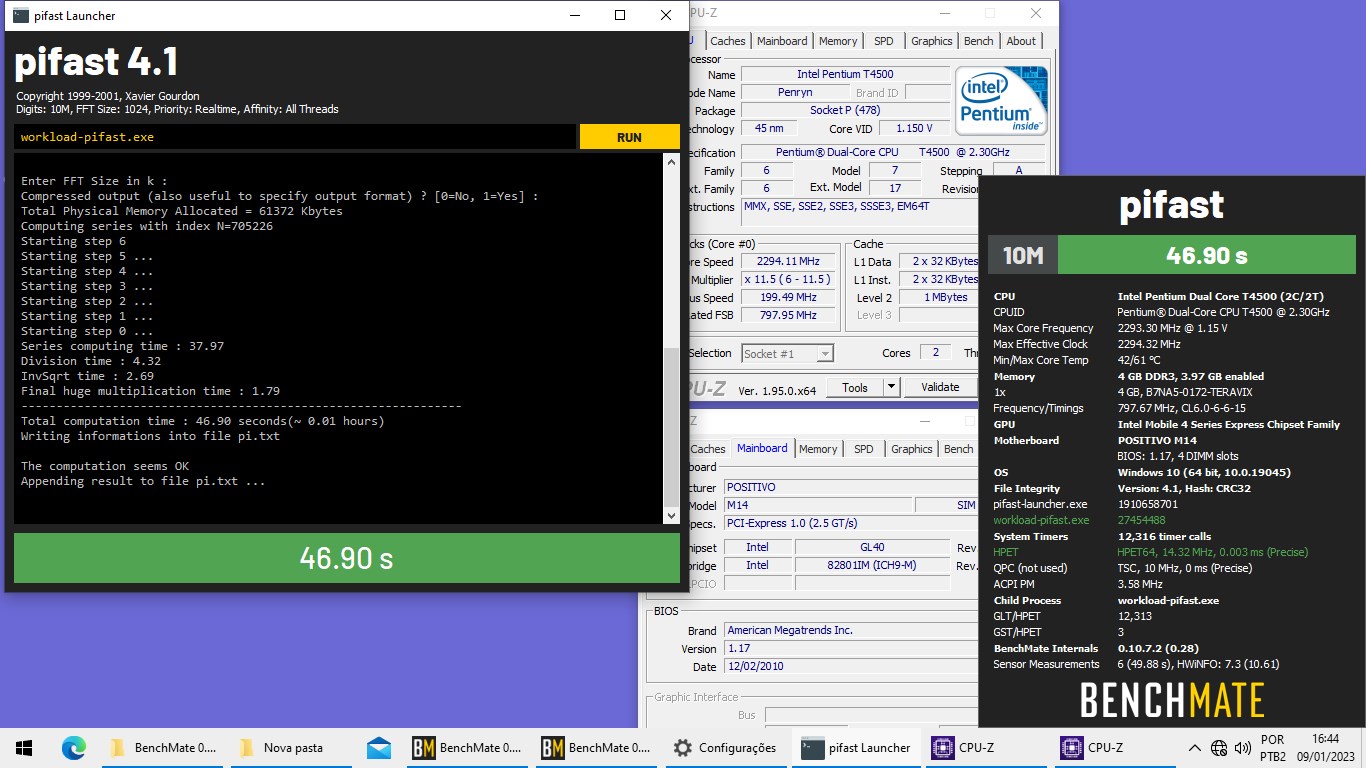This screenshot has width=1366, height=768.
Task: Click the POSITIVO manufacturer field
Action: click(851, 487)
